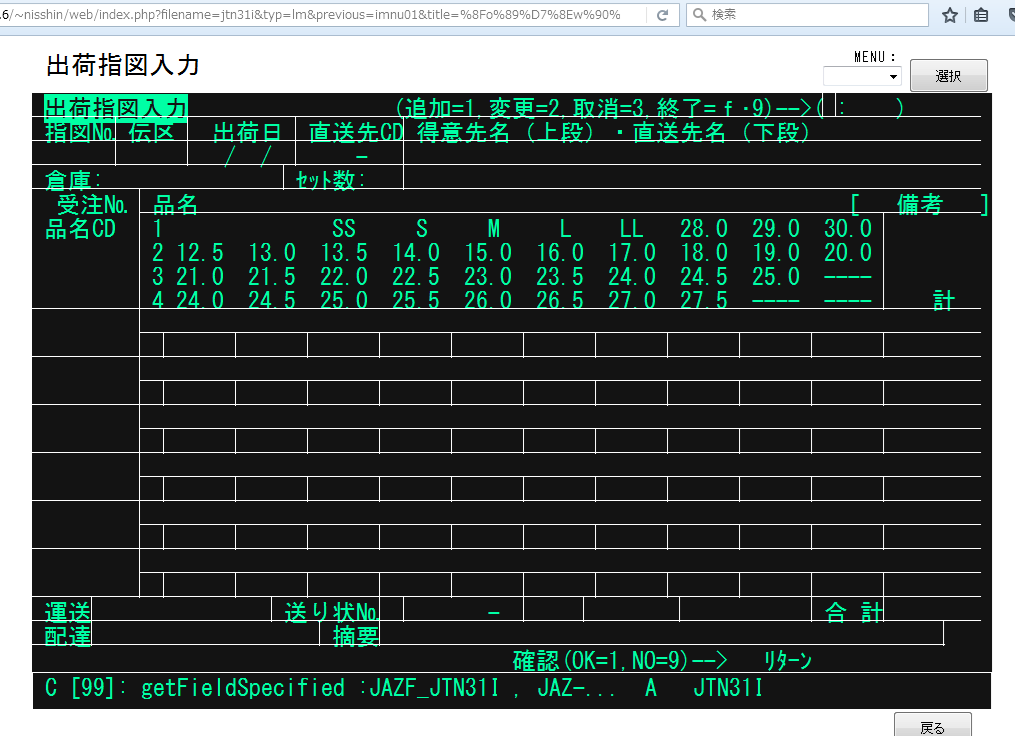Click the 摘要 remarks field

[660, 635]
